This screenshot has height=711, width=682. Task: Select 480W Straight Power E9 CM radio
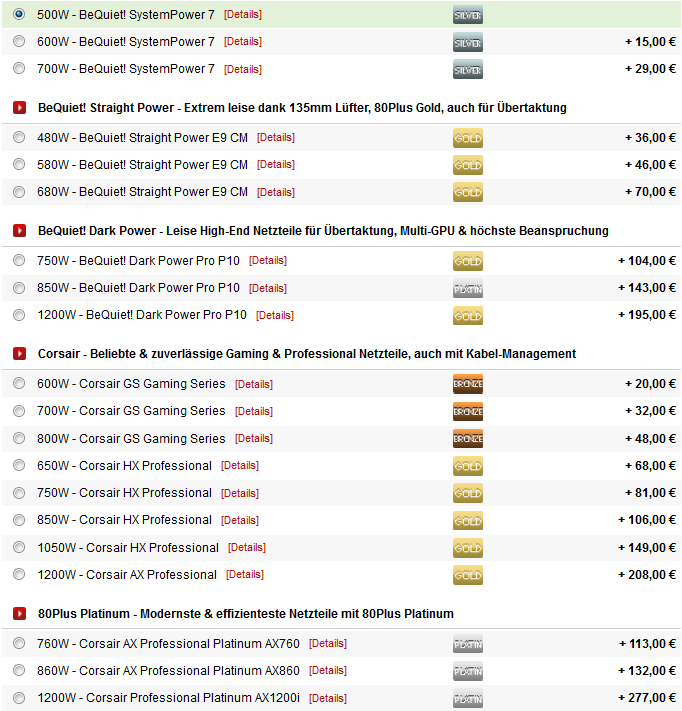click(x=19, y=137)
